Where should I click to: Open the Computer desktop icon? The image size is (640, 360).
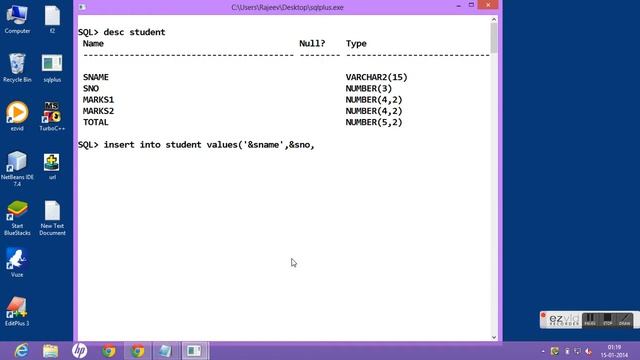click(x=17, y=20)
